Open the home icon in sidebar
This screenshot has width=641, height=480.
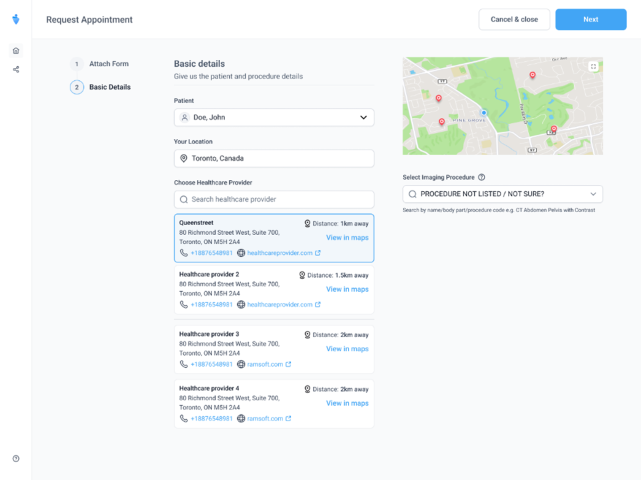[16, 51]
